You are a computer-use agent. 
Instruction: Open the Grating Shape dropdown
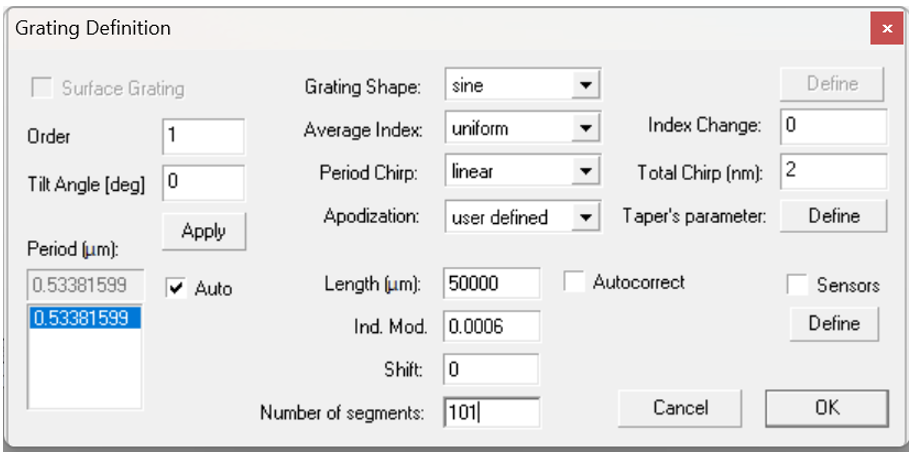point(585,86)
